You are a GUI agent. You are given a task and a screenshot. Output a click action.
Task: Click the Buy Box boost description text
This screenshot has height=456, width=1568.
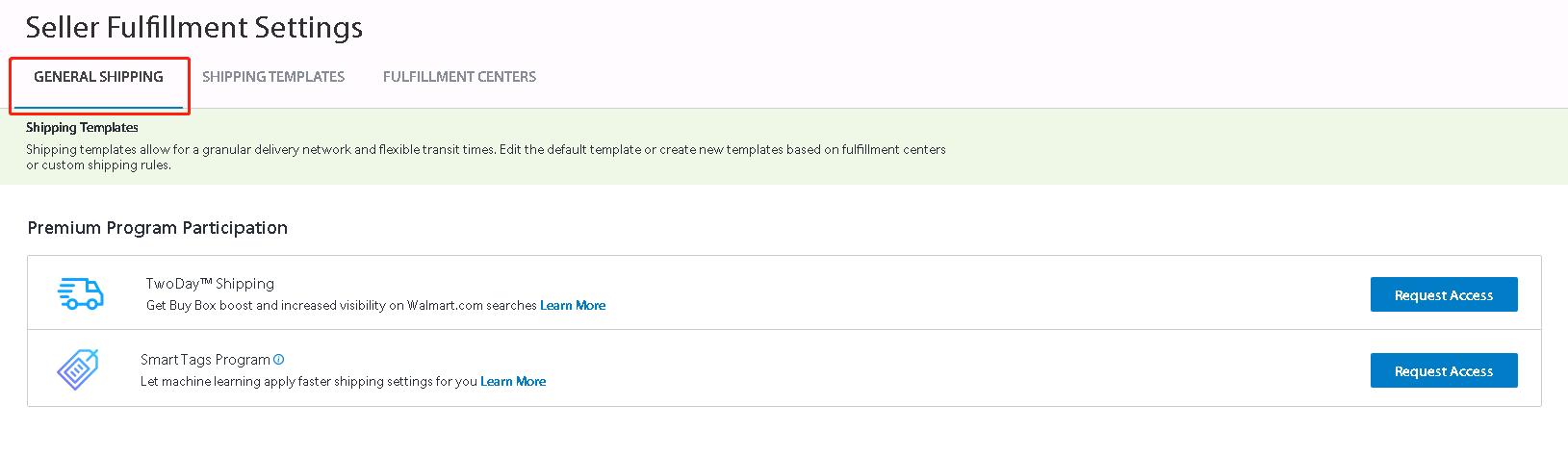click(x=342, y=306)
